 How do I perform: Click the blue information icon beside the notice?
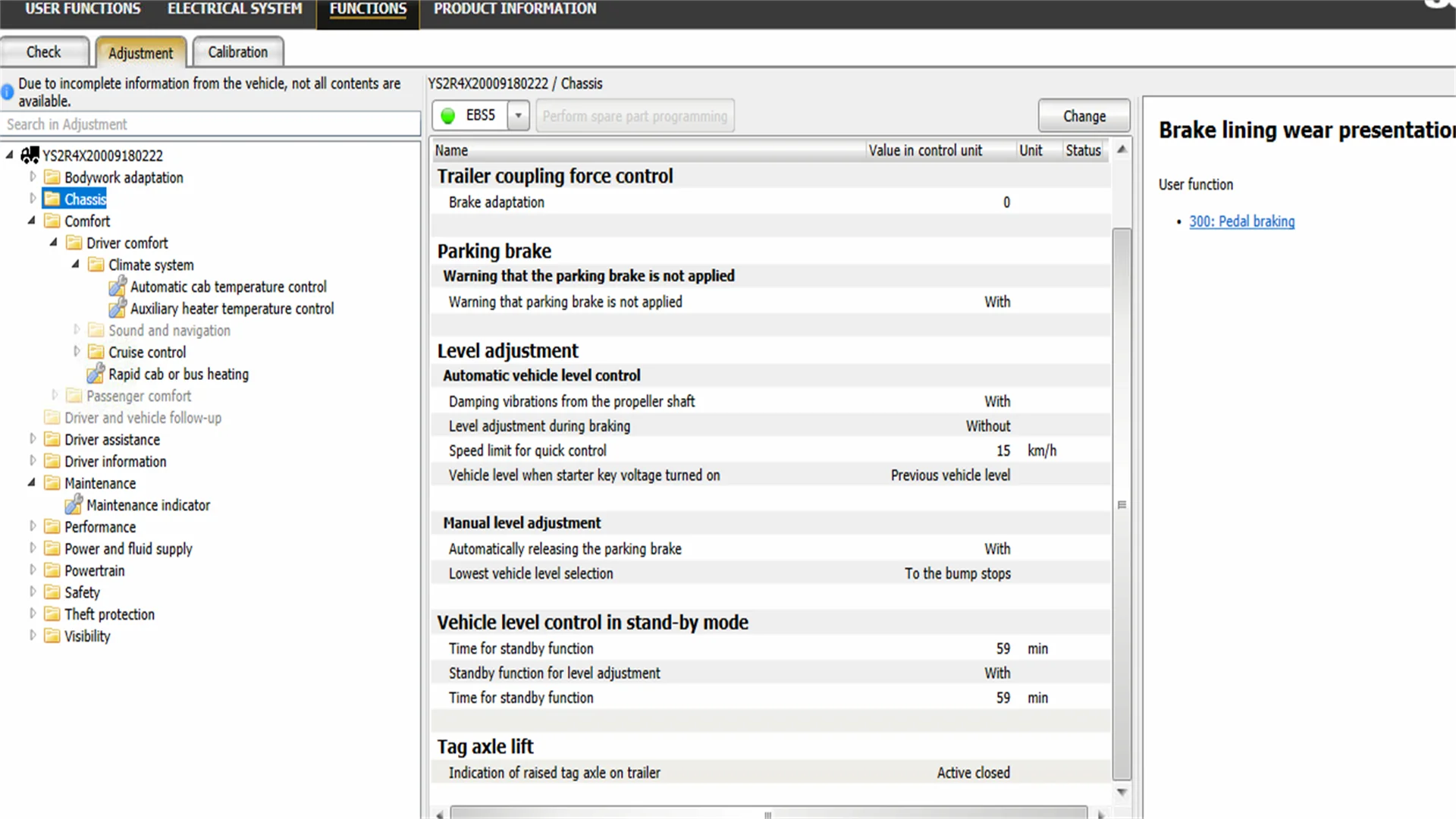[x=8, y=93]
